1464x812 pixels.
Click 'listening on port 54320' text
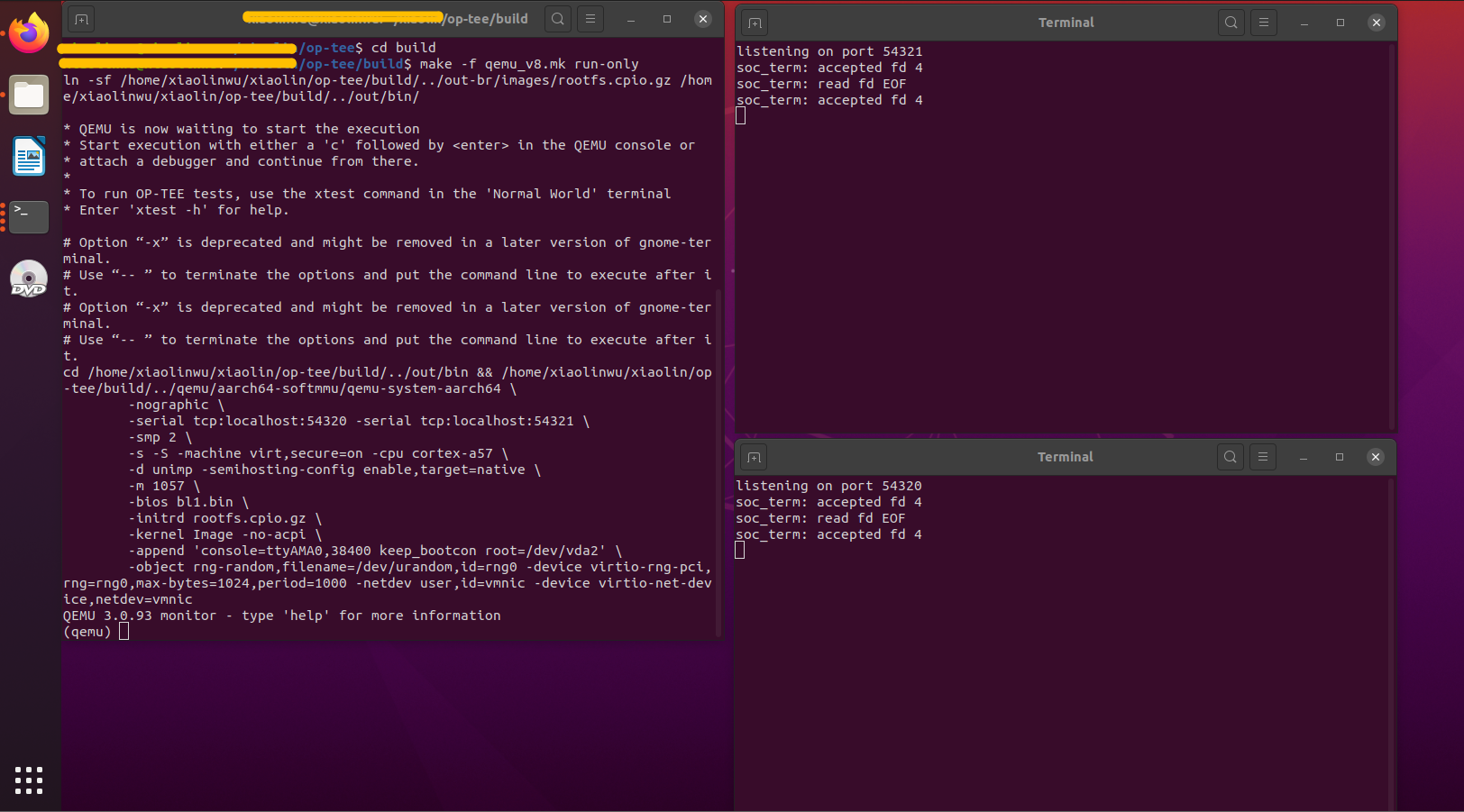[x=828, y=486]
